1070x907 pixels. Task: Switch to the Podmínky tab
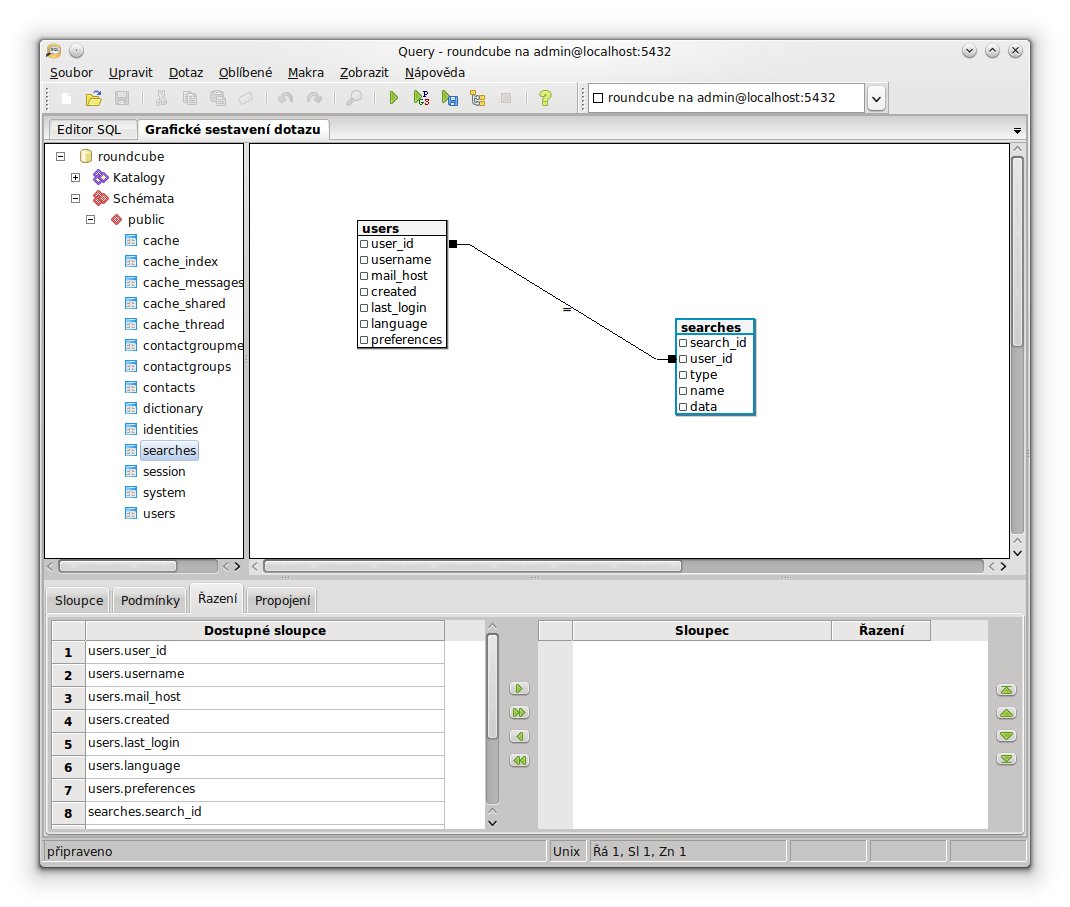(x=150, y=601)
